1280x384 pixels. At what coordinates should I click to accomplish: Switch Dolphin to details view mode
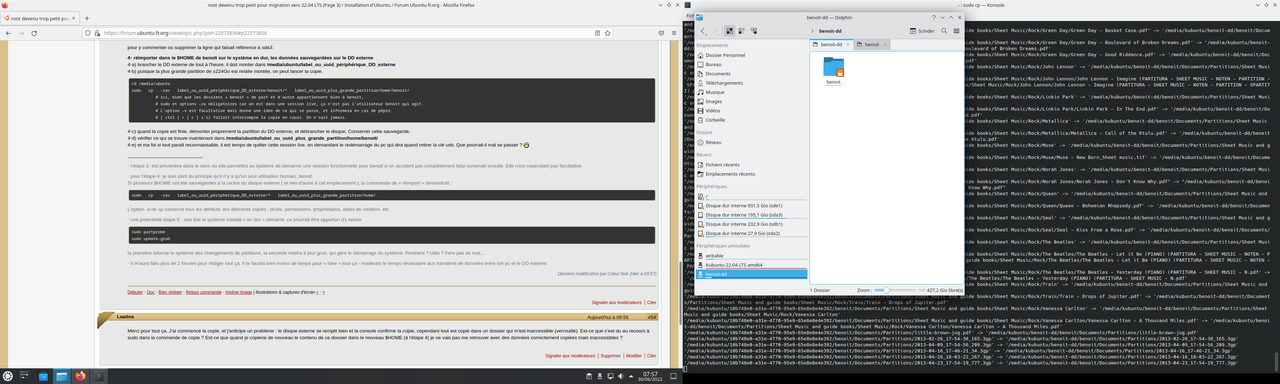pos(754,31)
